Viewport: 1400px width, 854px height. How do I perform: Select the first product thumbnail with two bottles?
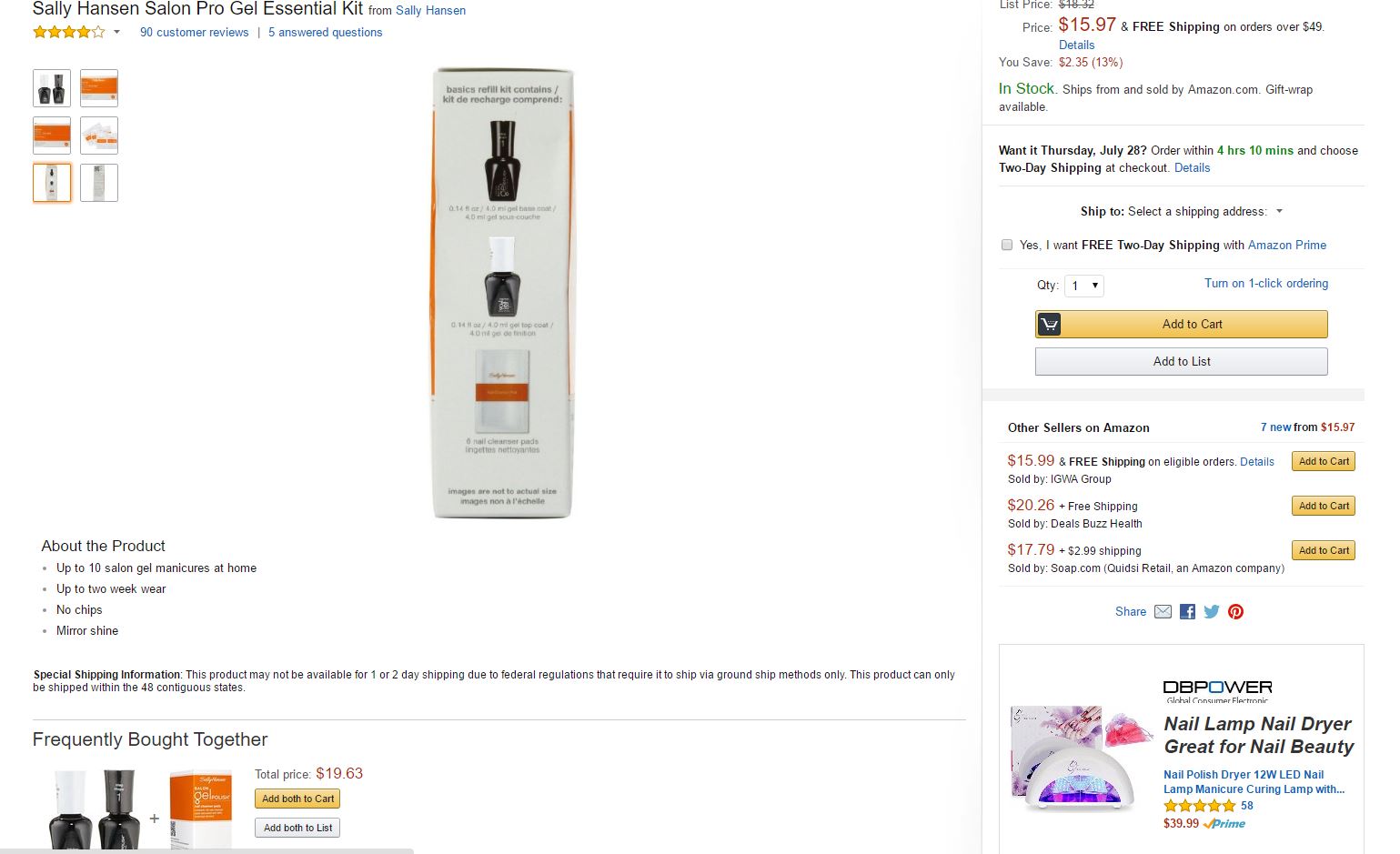(52, 88)
